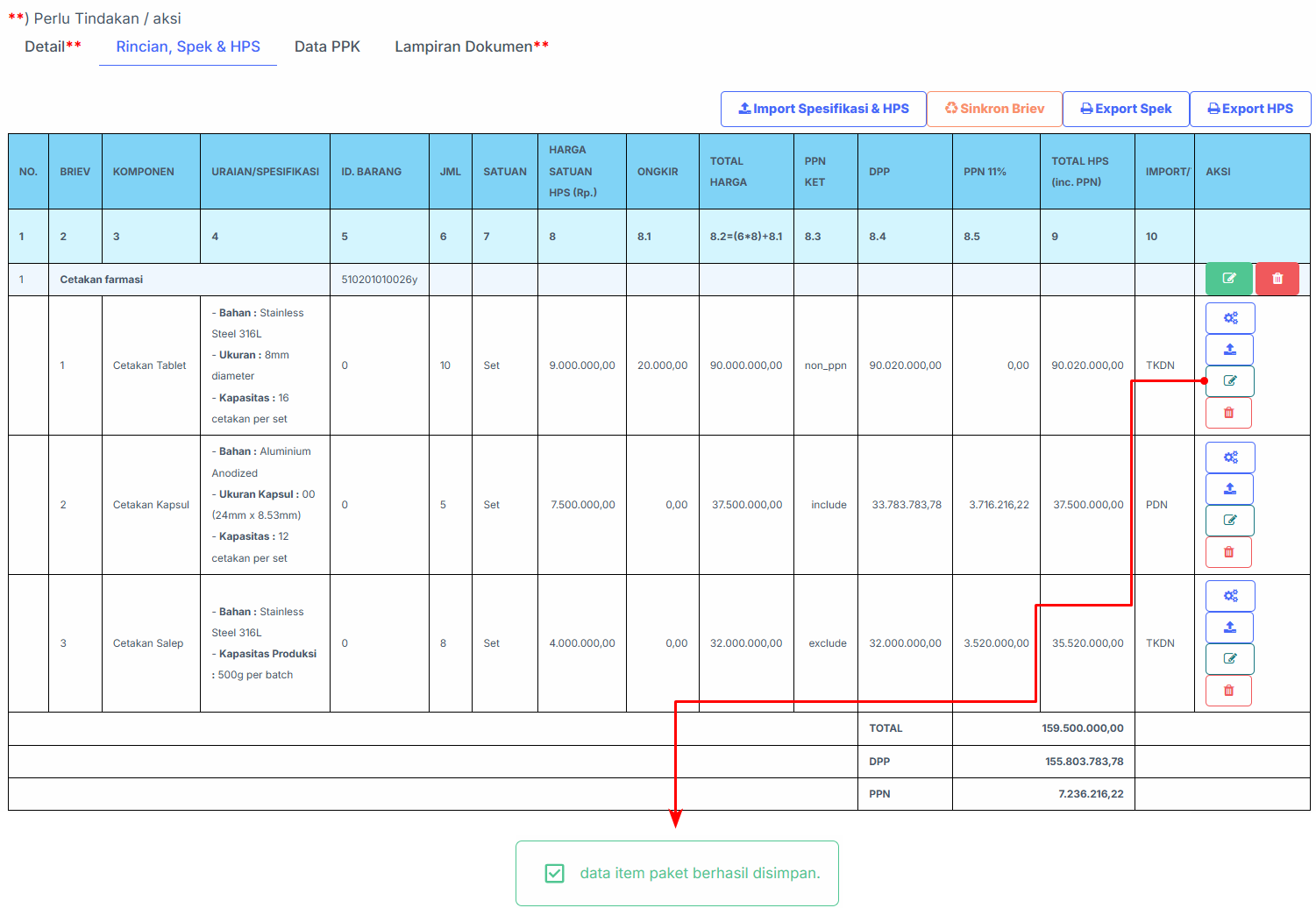Switch to the Detail tab
Viewport: 1316px width, 908px height.
(53, 46)
